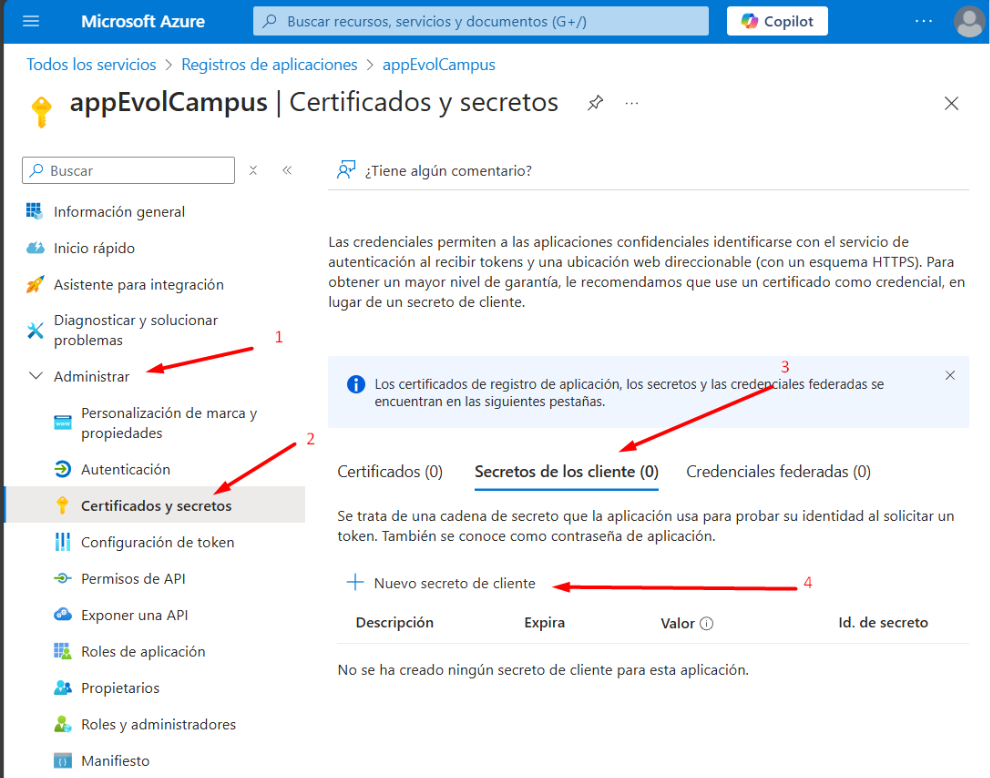Click the Id. de secreto column header

point(883,623)
